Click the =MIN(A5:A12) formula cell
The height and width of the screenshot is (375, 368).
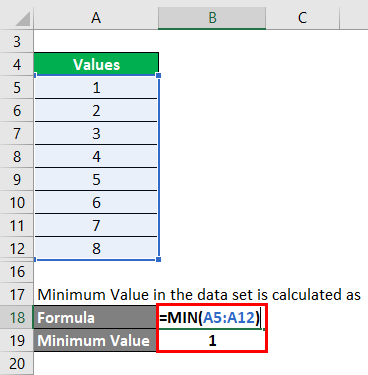tap(212, 317)
